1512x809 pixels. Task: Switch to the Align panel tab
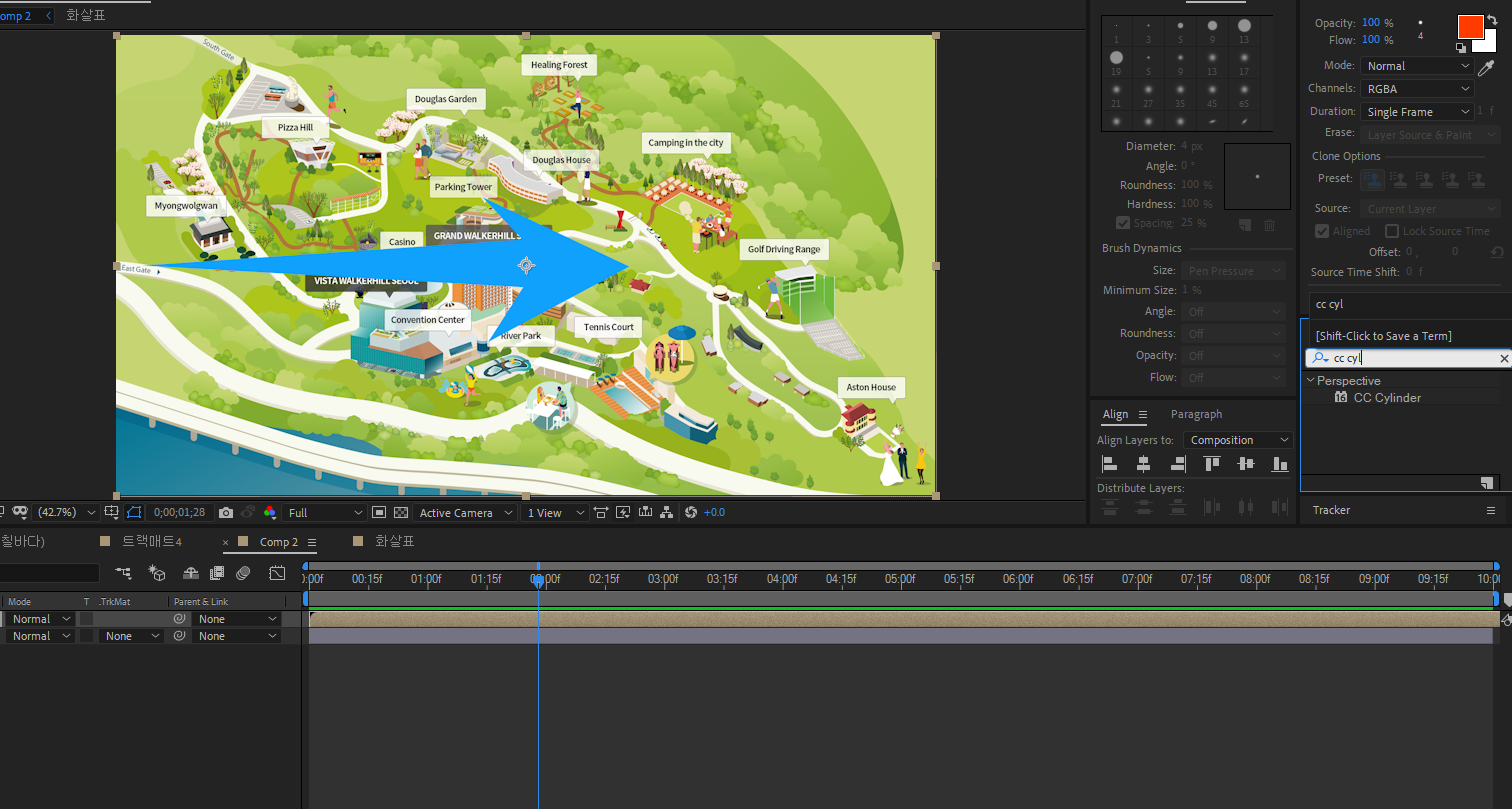(x=1115, y=414)
